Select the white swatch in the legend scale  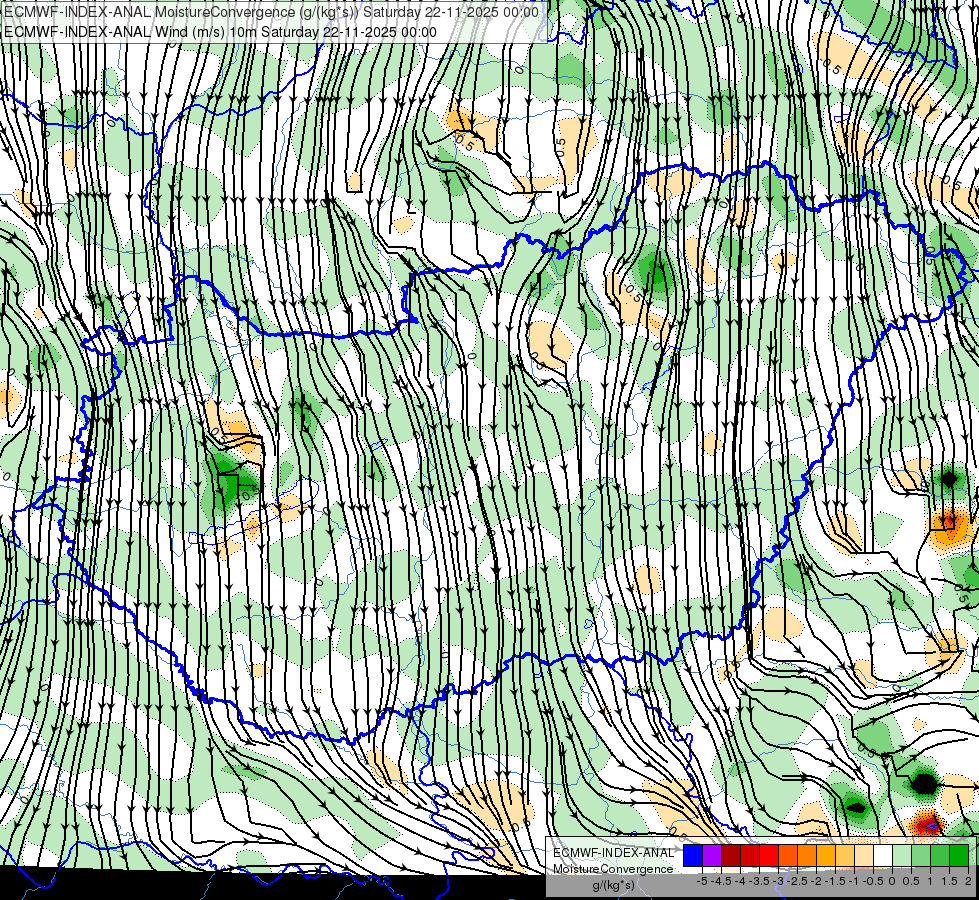pos(883,856)
